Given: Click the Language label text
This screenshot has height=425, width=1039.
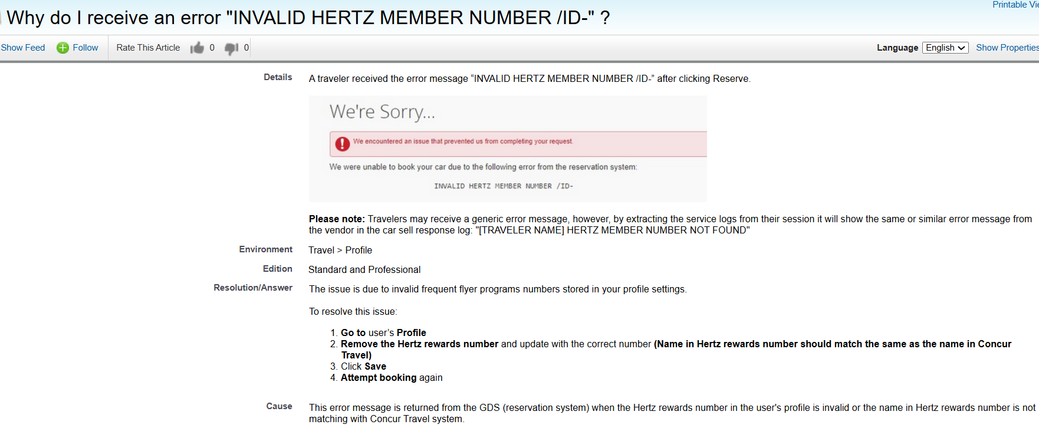Looking at the screenshot, I should click(x=897, y=48).
